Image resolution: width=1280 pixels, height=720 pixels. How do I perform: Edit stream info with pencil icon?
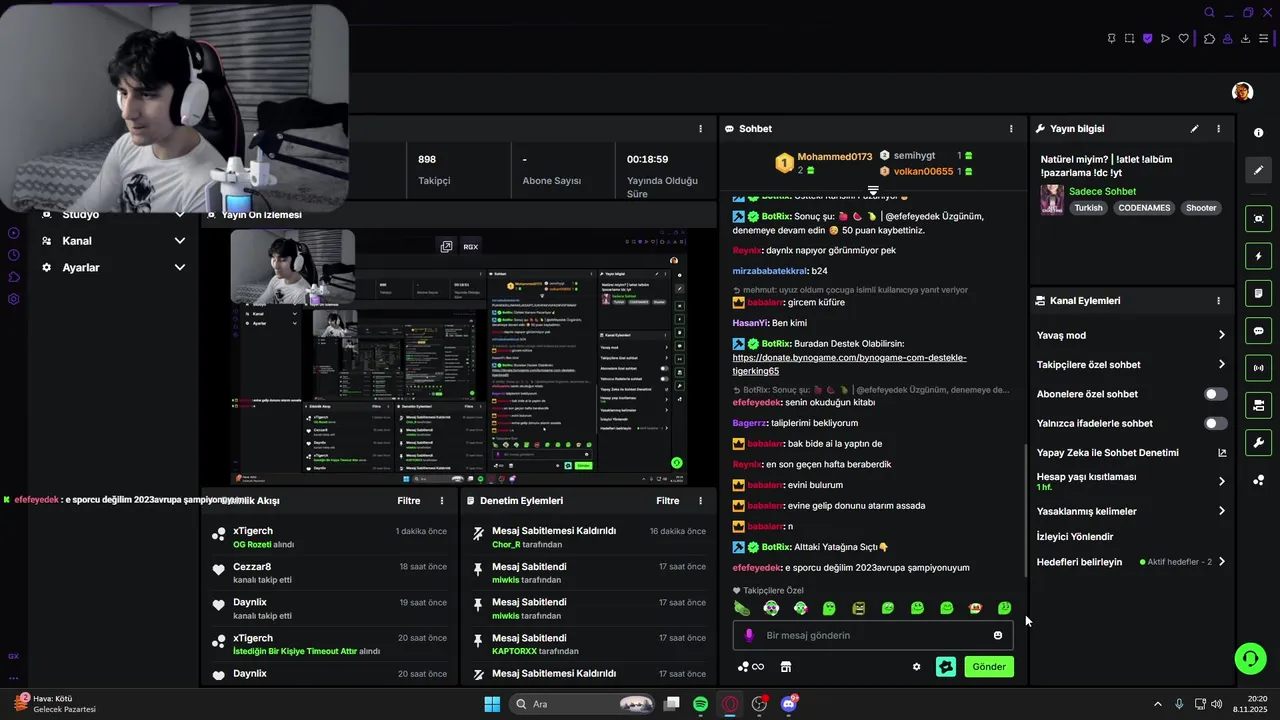point(1194,129)
